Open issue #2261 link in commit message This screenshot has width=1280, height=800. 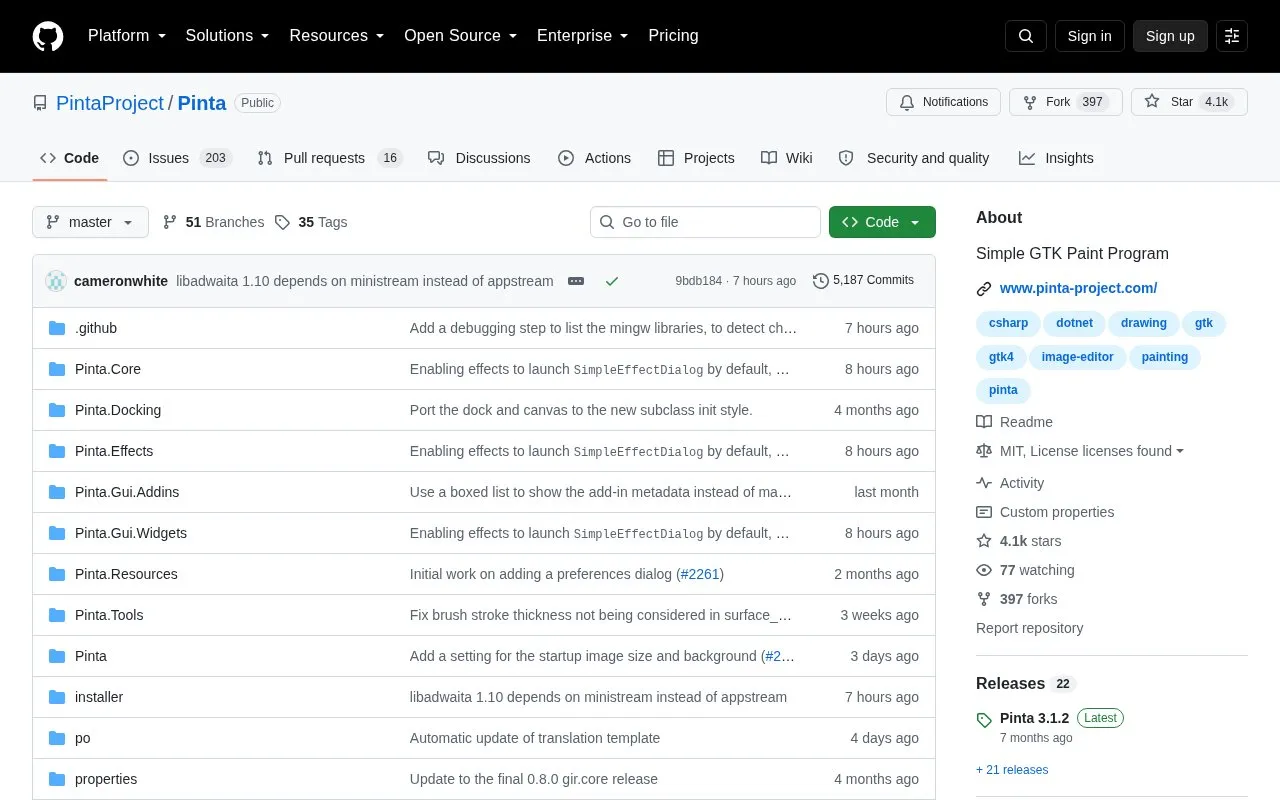coord(700,574)
